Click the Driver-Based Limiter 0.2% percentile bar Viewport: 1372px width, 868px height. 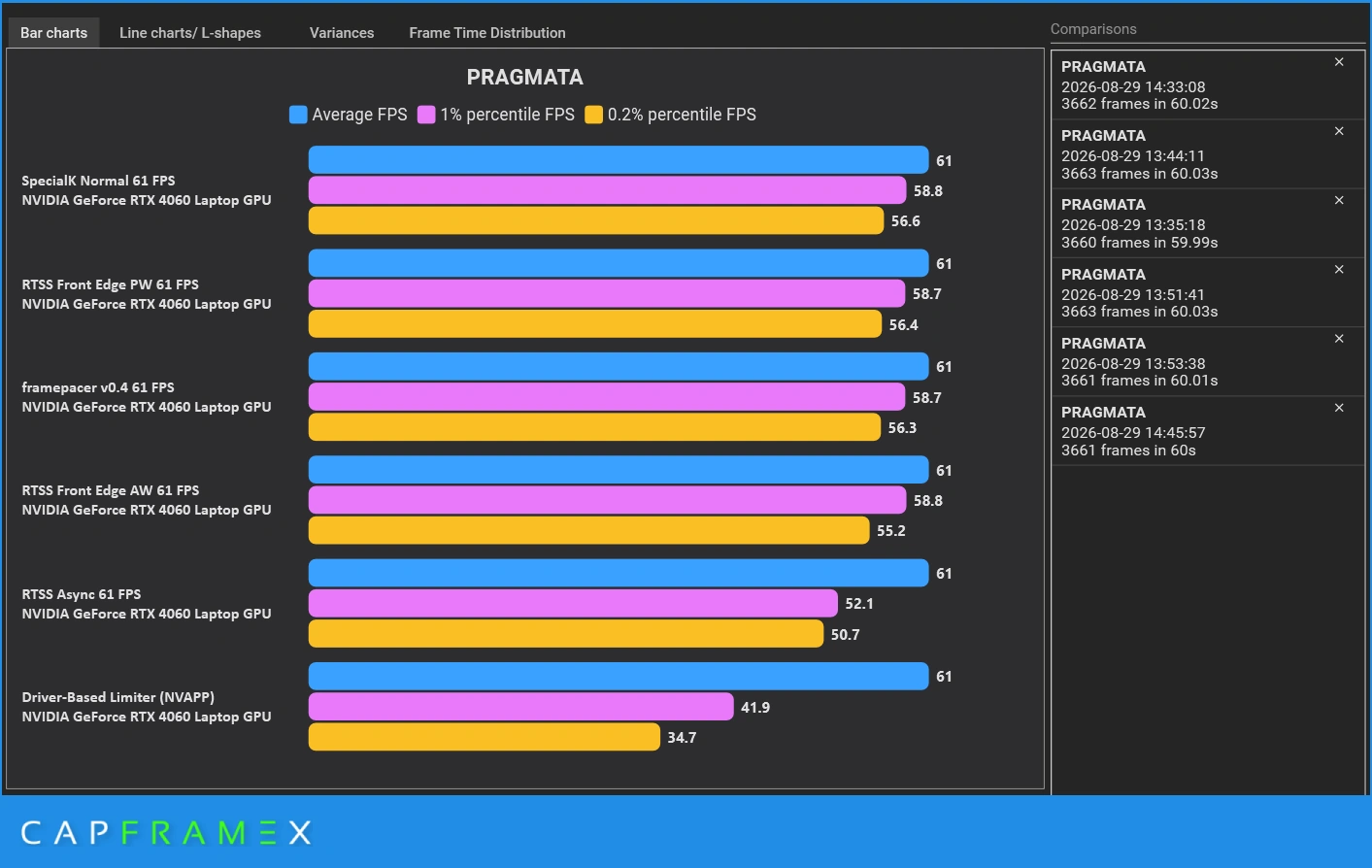pyautogui.click(x=485, y=737)
